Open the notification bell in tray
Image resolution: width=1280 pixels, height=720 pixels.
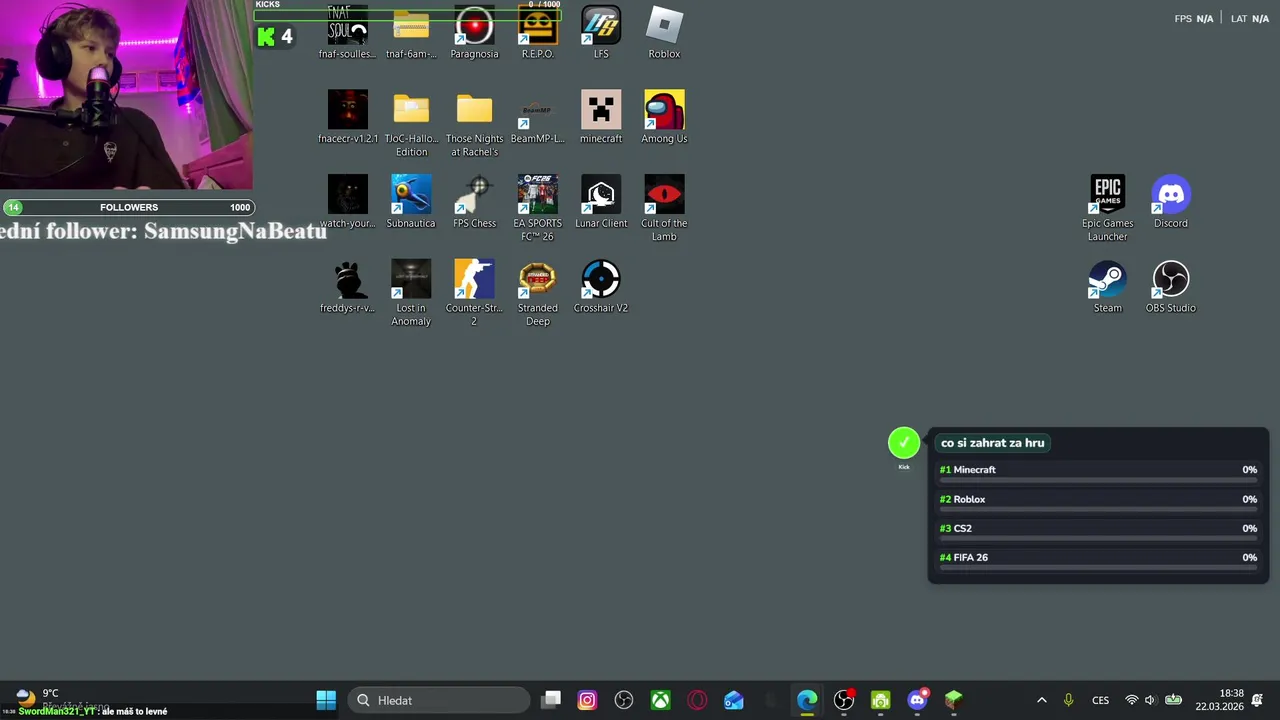click(1257, 700)
